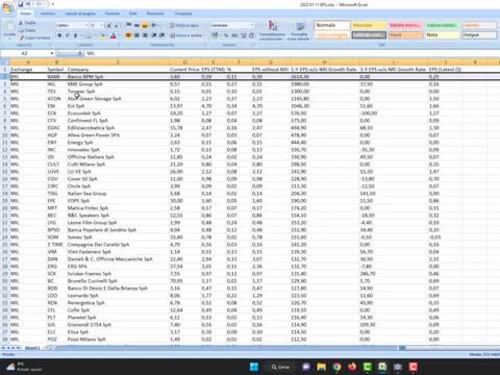
Task: Click the increase decimal places icon
Action: click(x=244, y=35)
